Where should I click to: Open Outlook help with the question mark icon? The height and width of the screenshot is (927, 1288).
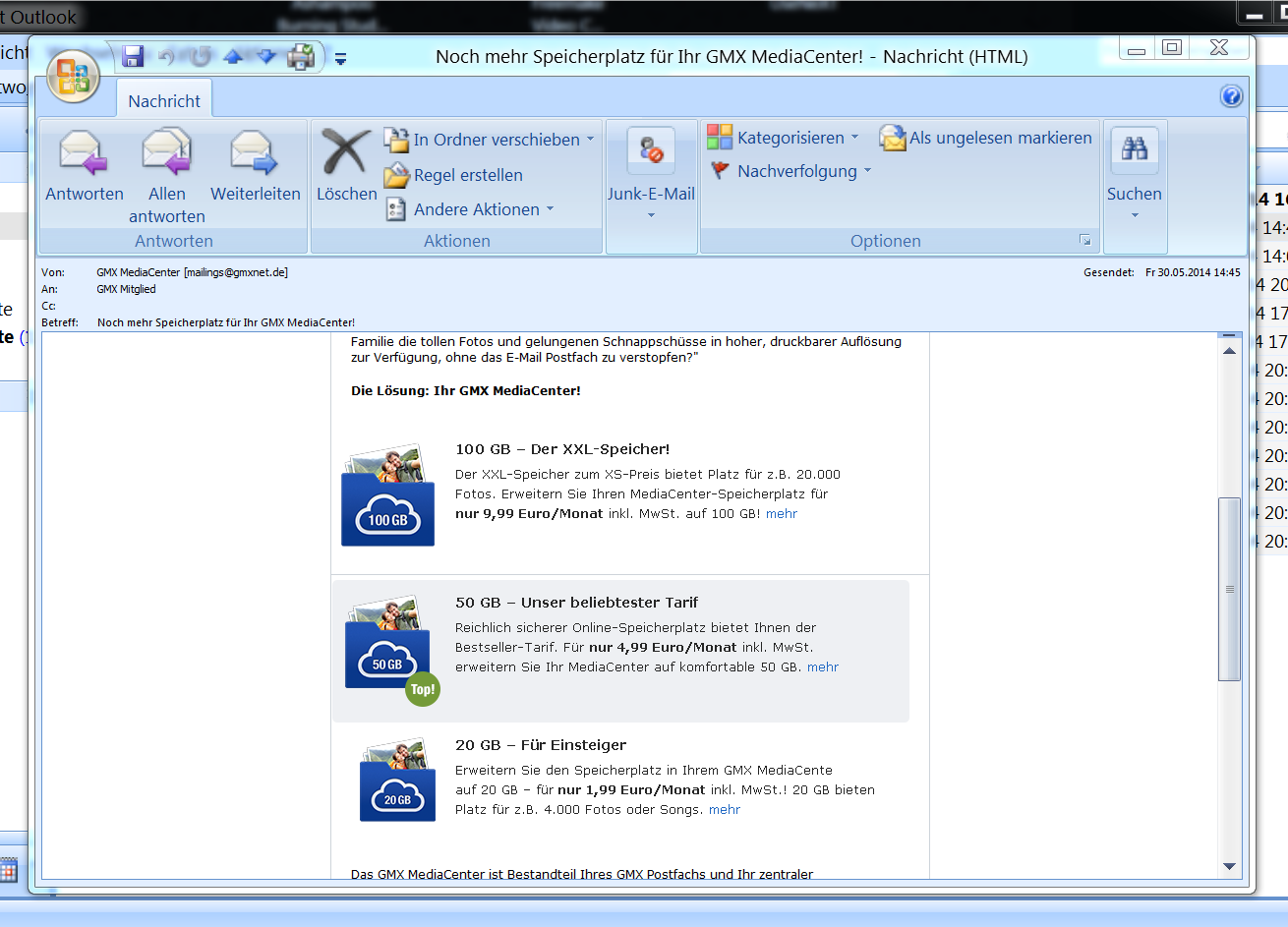coord(1231,96)
